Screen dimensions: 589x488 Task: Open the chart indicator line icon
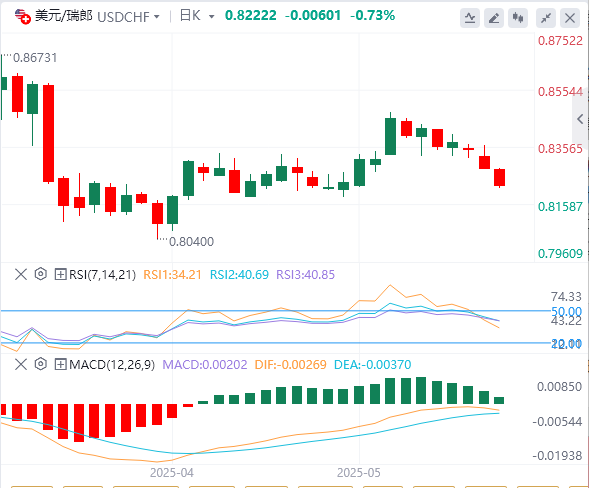[x=470, y=18]
